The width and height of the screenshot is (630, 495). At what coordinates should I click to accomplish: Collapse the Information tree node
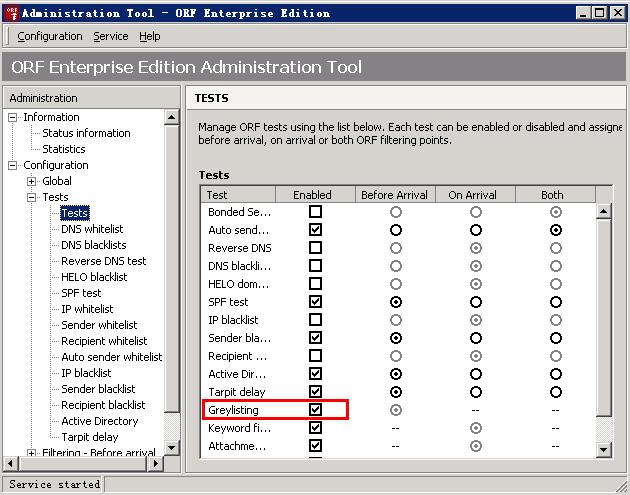(13, 117)
